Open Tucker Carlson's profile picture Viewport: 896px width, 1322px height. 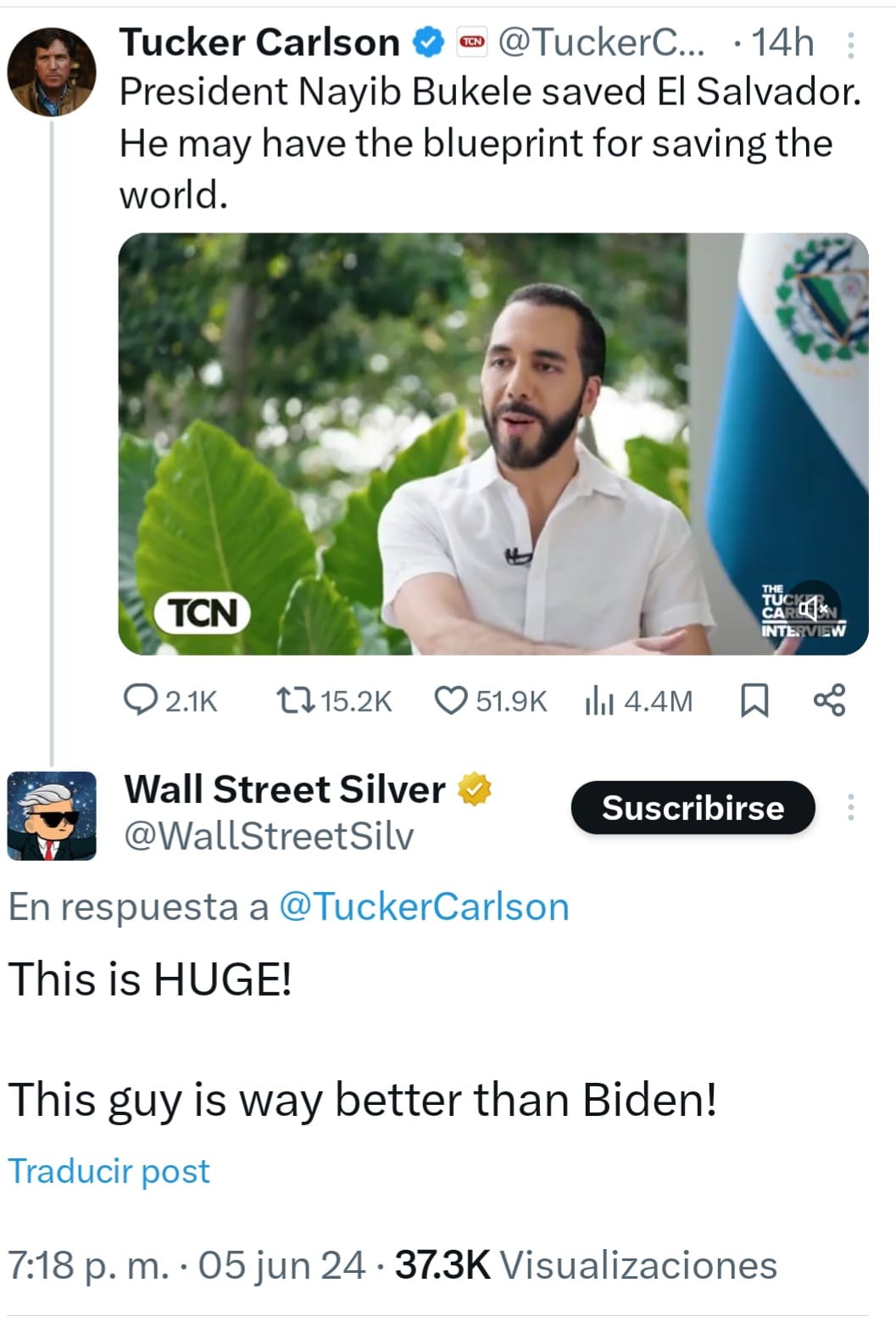(x=52, y=72)
